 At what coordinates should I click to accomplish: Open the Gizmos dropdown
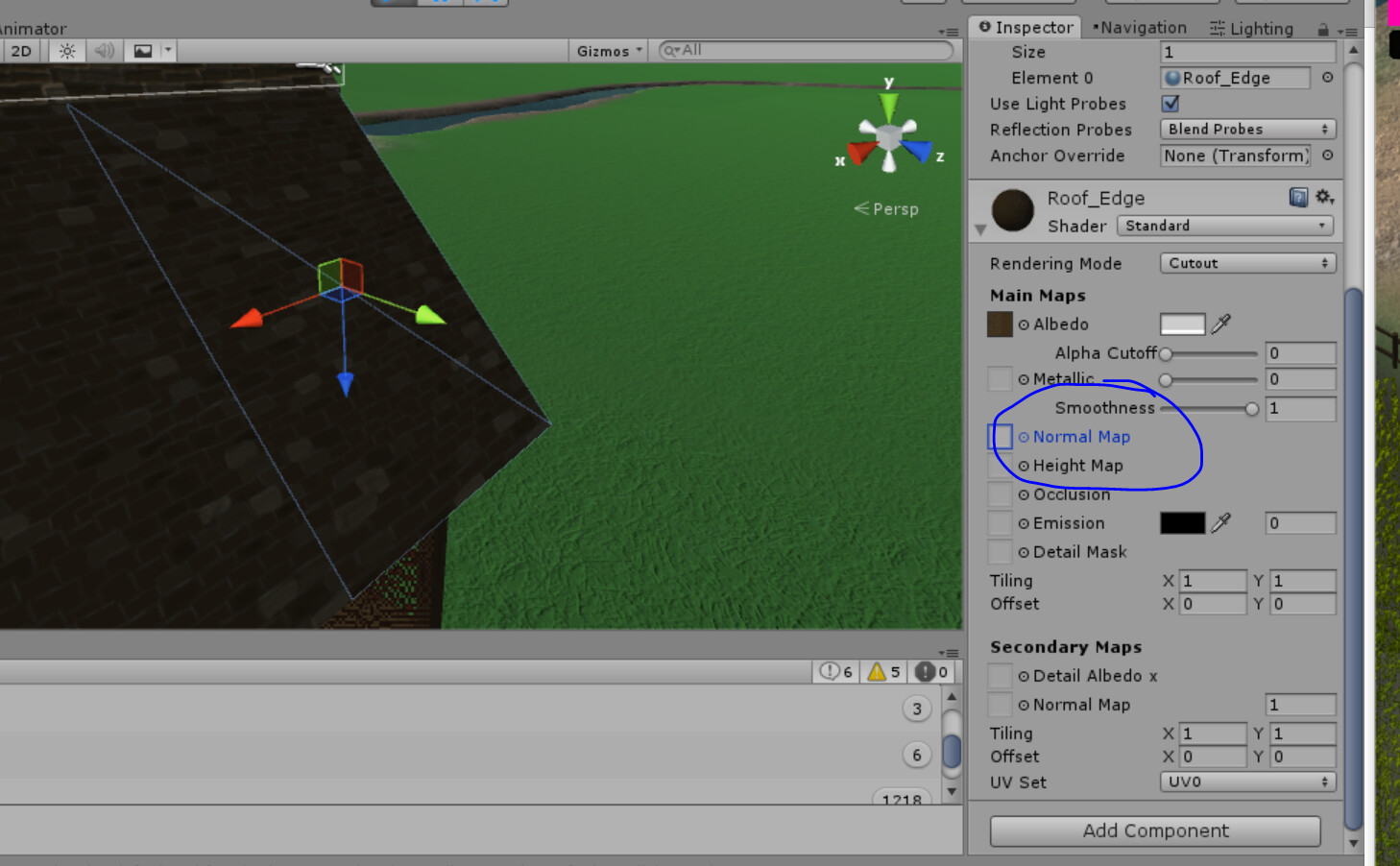[608, 50]
